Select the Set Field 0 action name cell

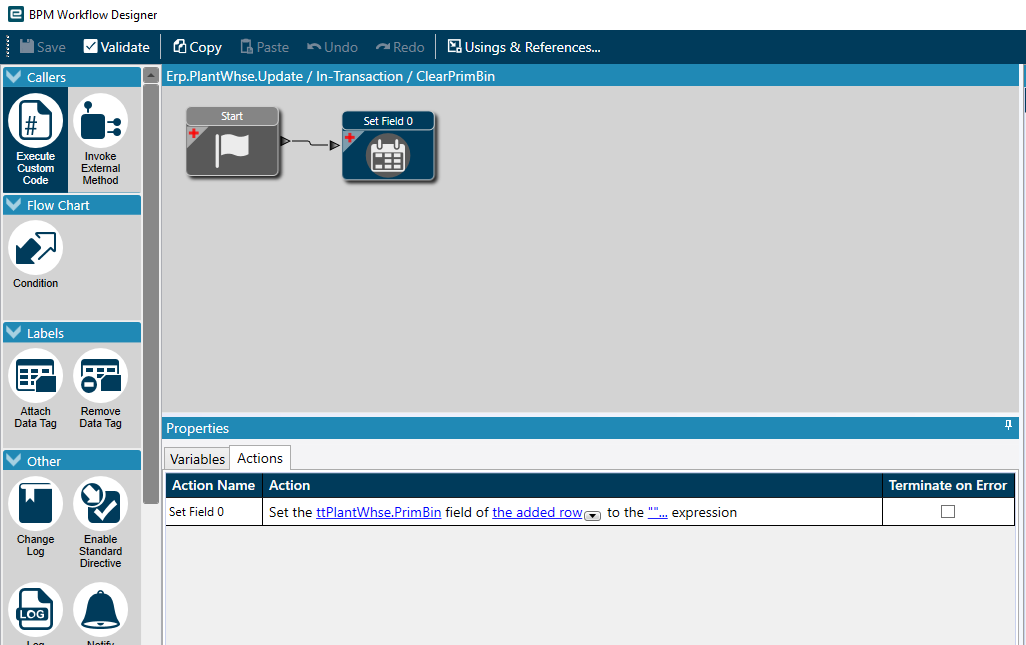214,512
